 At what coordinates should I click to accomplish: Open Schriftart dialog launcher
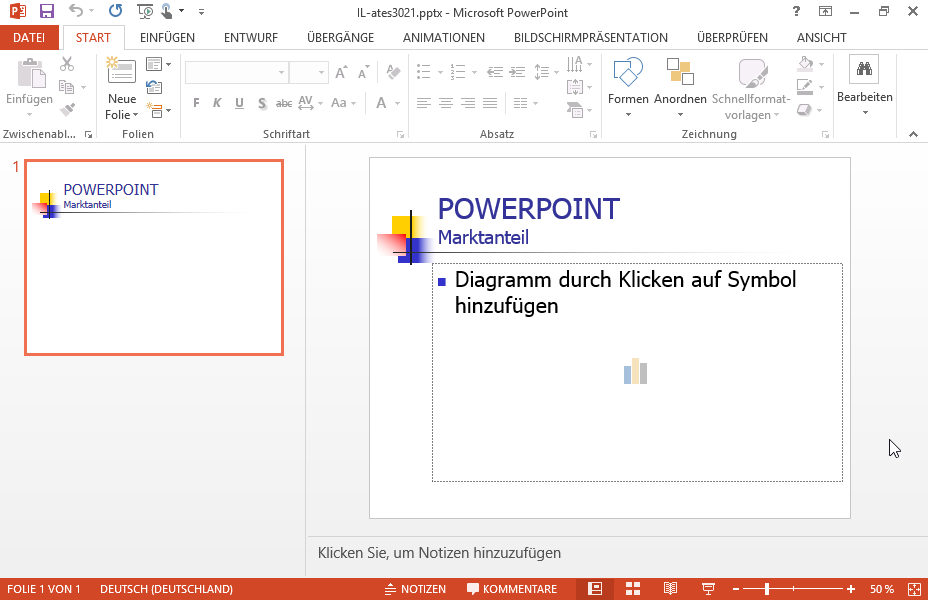tap(400, 135)
